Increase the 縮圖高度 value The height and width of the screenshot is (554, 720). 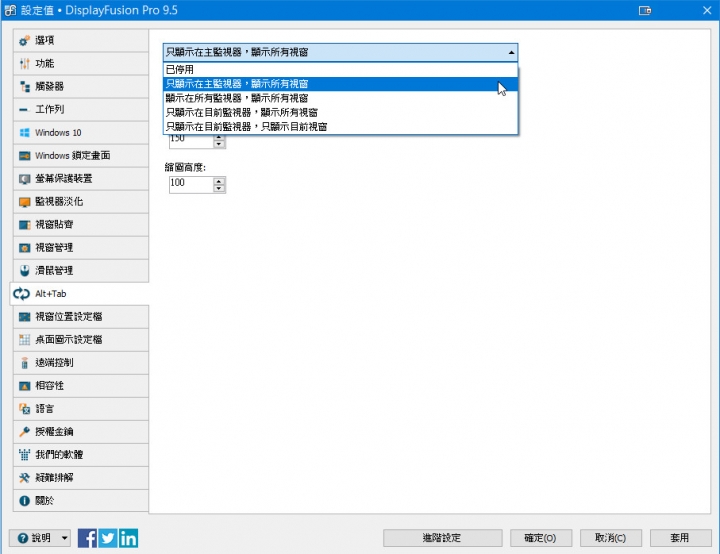[219, 181]
